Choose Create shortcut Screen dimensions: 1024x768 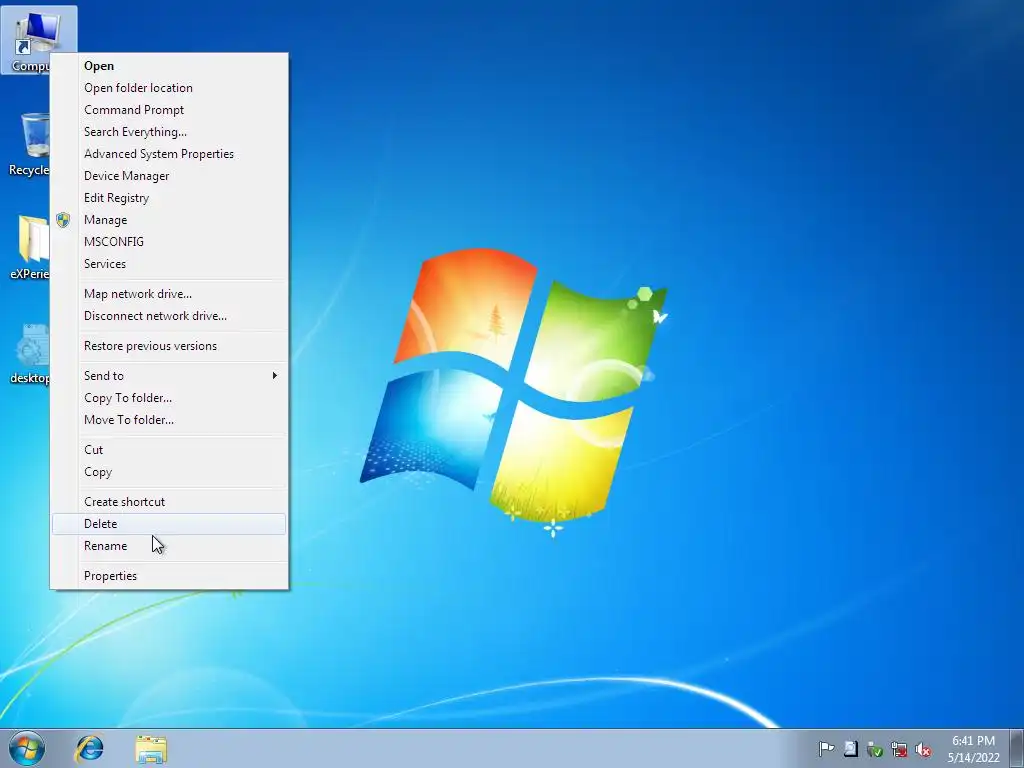(x=169, y=502)
